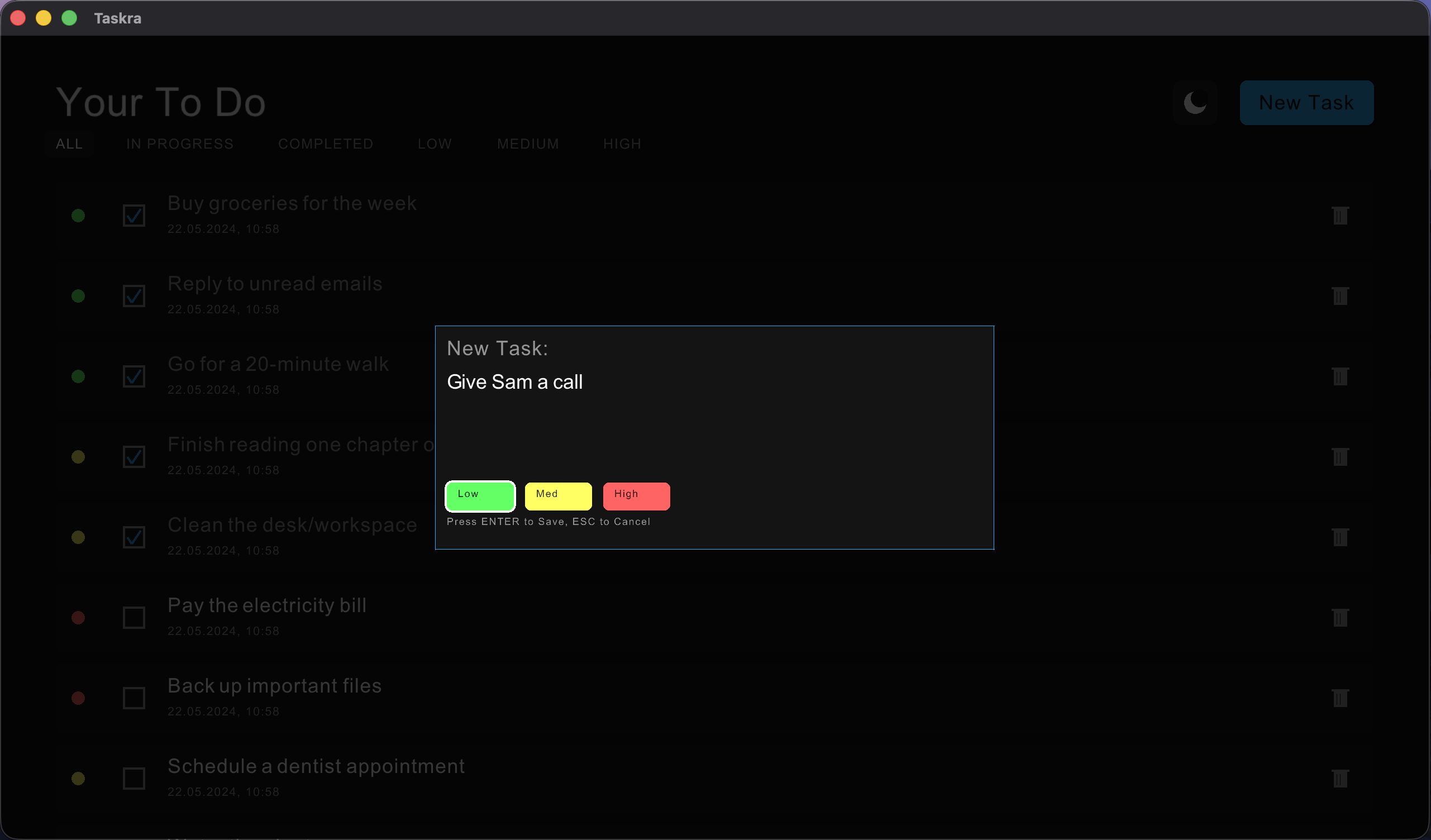Viewport: 1431px width, 840px height.
Task: Delete the Pay the electricity bill task
Action: tap(1340, 617)
